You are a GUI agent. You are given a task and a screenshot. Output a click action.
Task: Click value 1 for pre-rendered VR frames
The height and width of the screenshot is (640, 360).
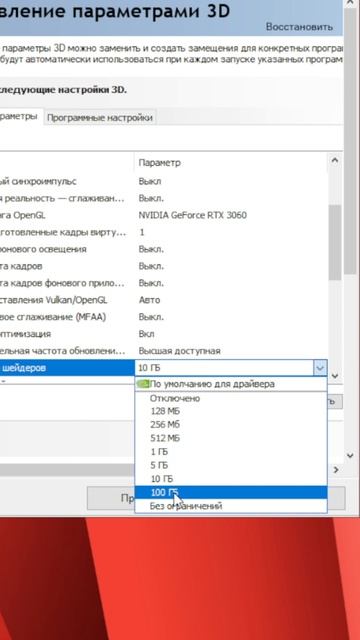pos(142,232)
